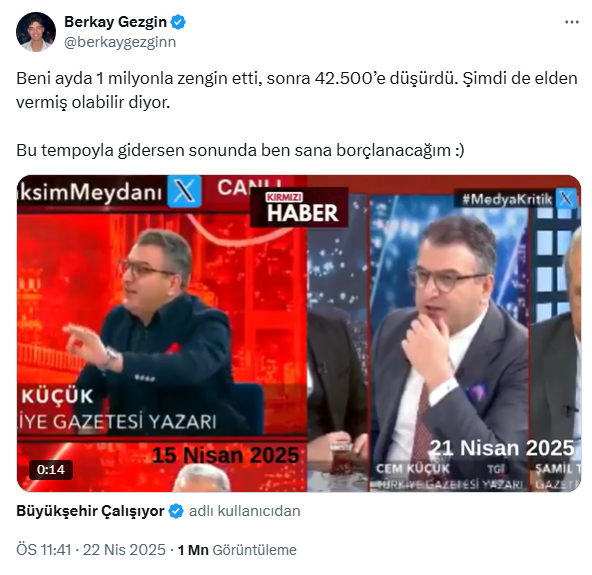
Task: Click the 15 Nisan 2025 date overlay
Action: [x=226, y=455]
